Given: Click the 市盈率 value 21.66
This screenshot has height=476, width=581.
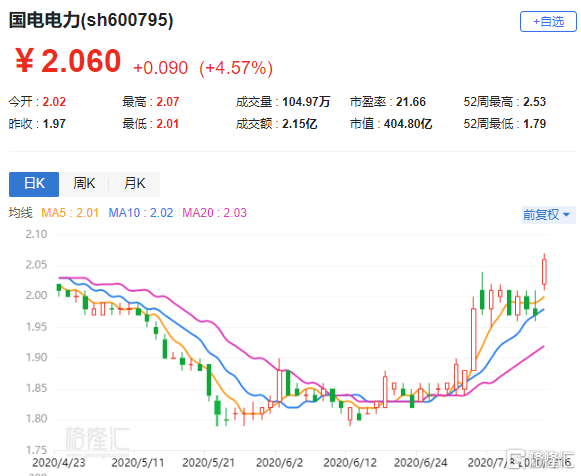Looking at the screenshot, I should (411, 102).
